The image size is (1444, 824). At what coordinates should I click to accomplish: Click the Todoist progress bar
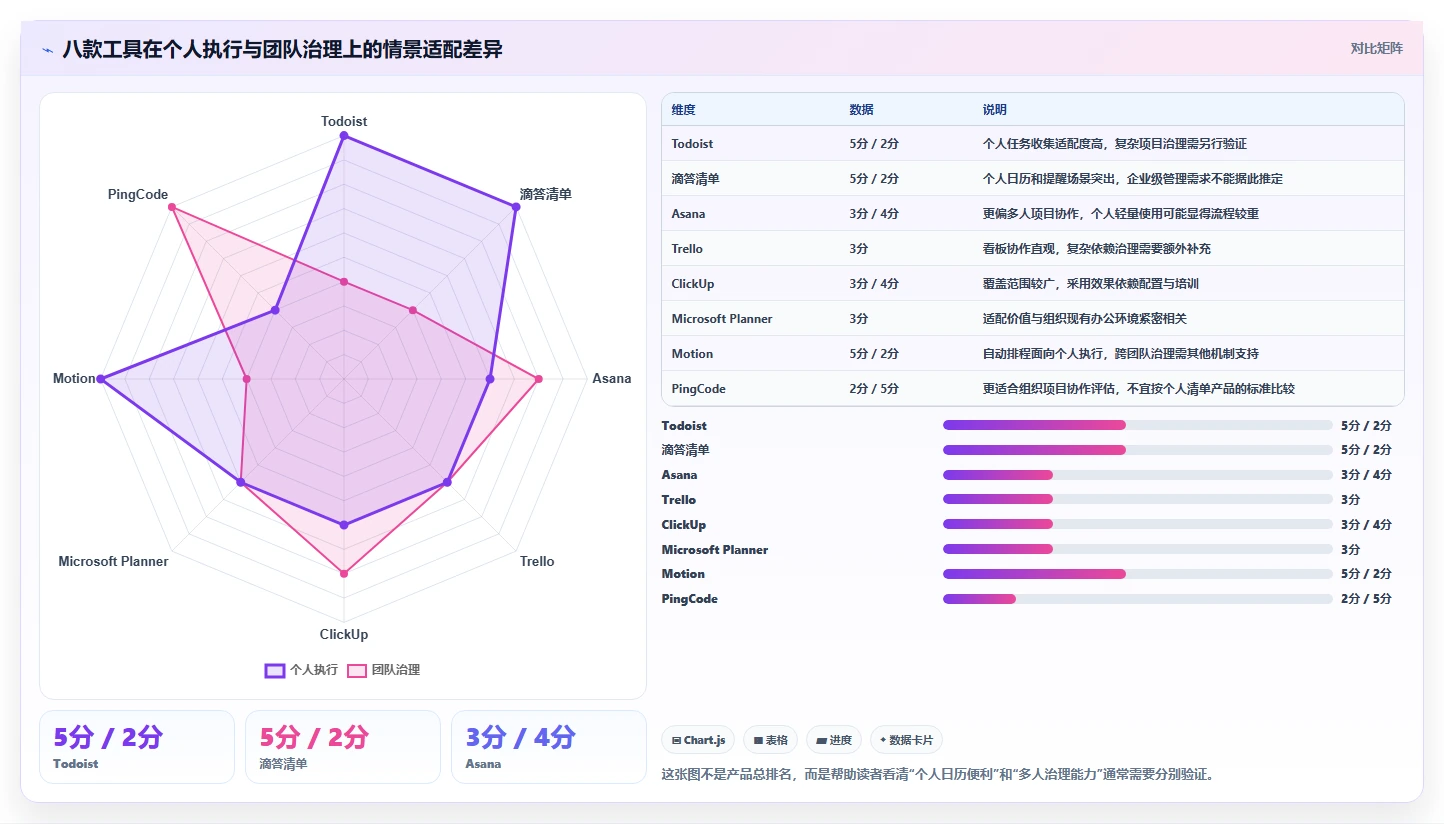pos(1138,425)
